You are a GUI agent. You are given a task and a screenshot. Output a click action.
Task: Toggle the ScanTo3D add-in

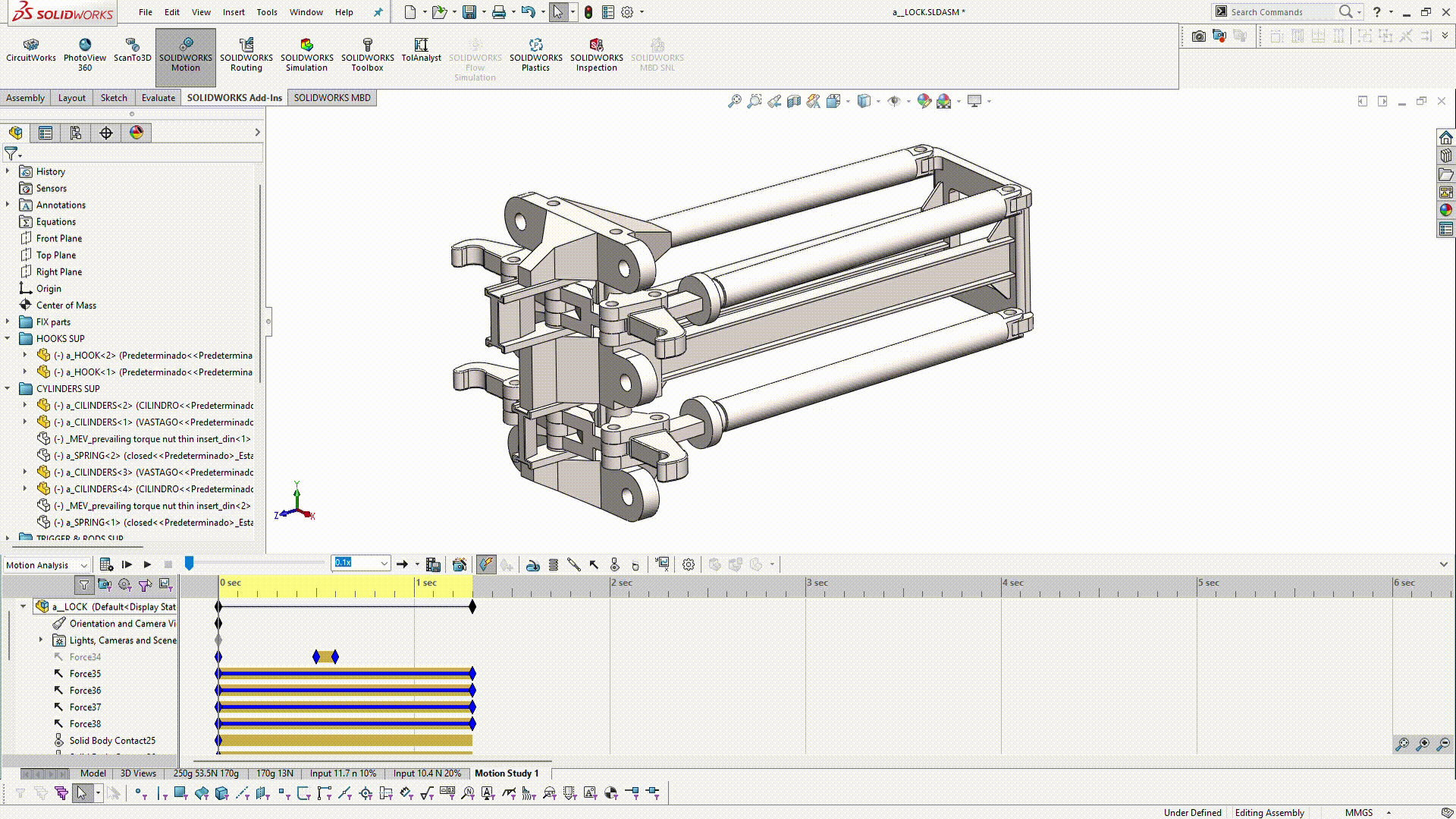coord(133,50)
